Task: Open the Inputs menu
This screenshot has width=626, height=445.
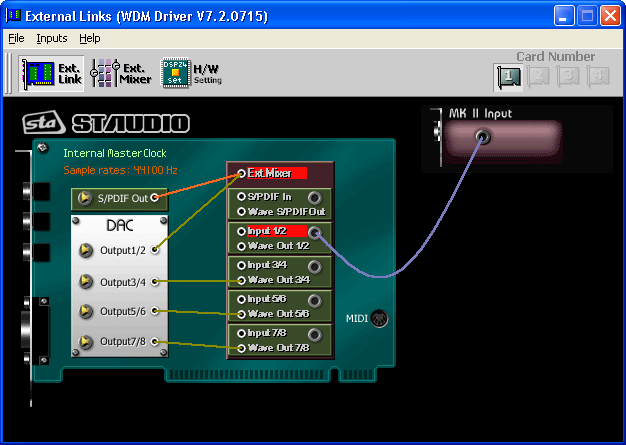Action: 52,38
